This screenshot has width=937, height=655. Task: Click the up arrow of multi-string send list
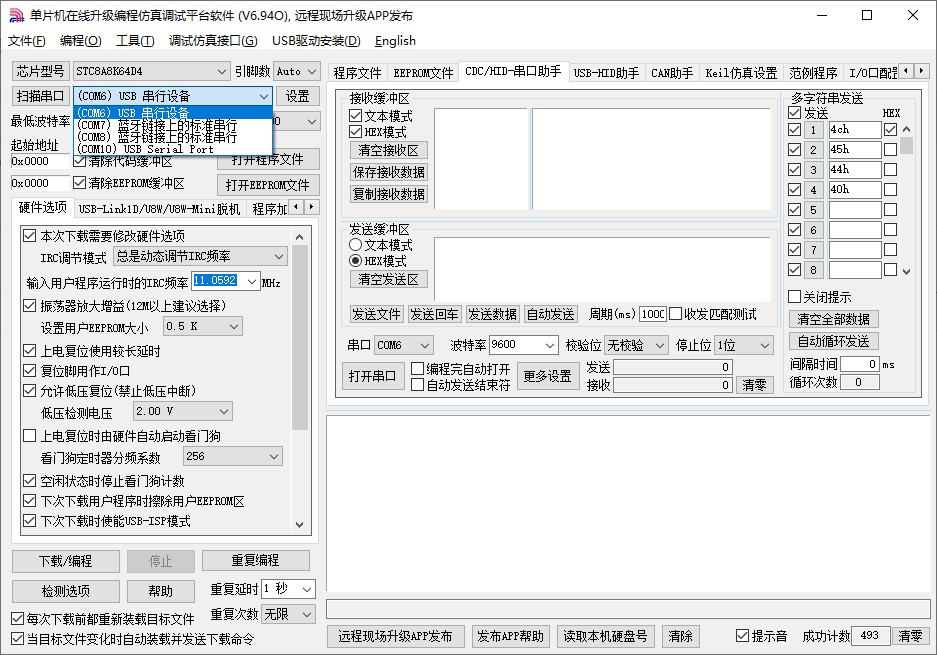(907, 129)
